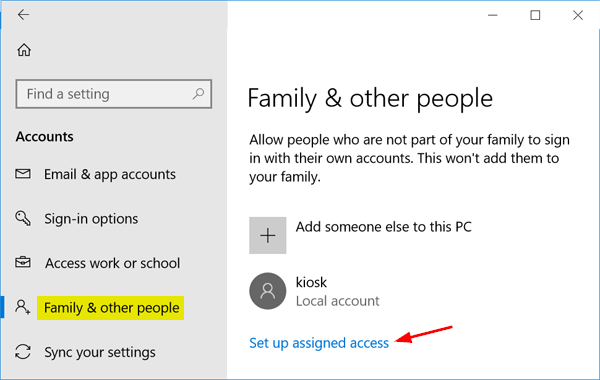
Task: Click the key icon for sign-in options
Action: tap(23, 218)
